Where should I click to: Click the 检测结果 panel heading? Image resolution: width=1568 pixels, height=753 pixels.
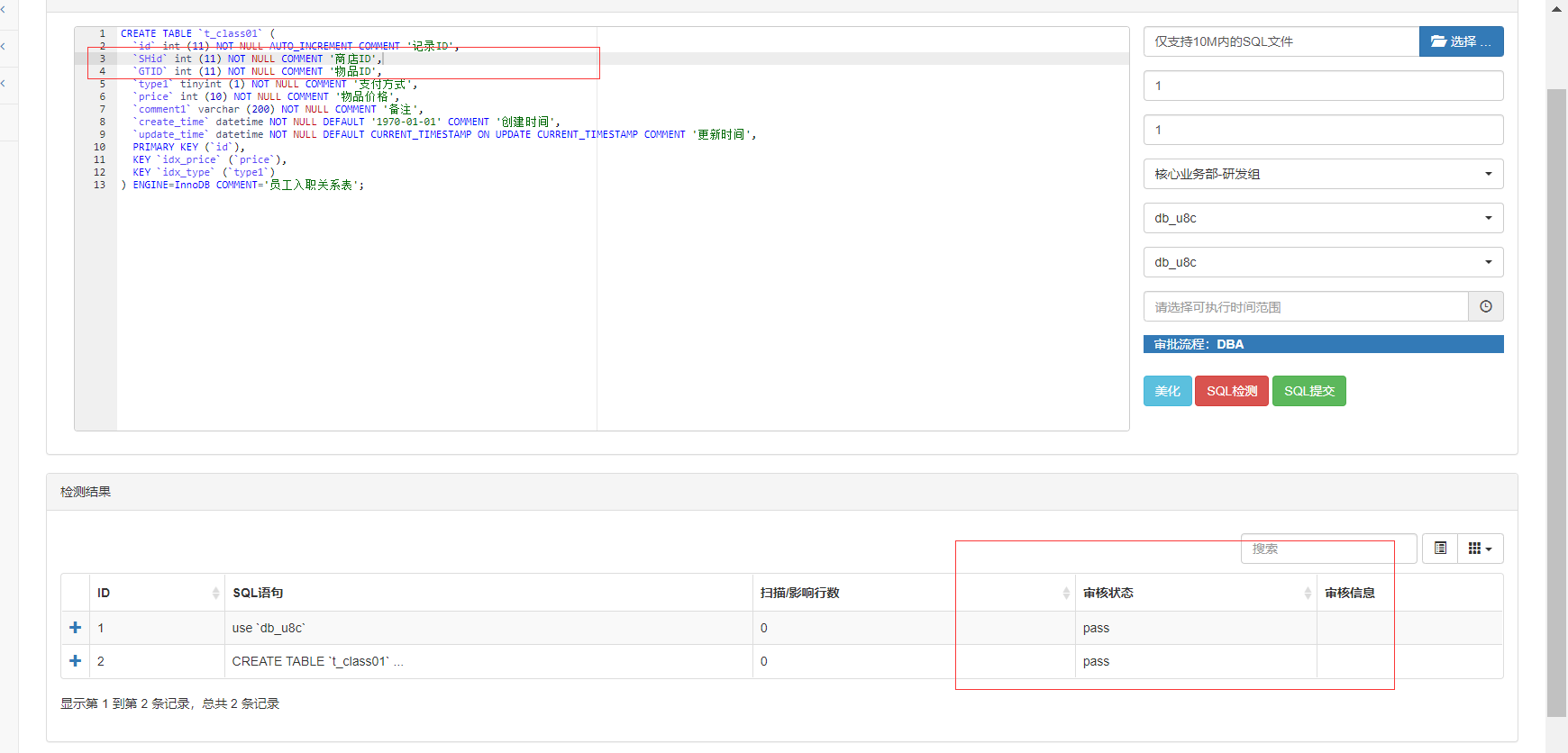[x=86, y=492]
